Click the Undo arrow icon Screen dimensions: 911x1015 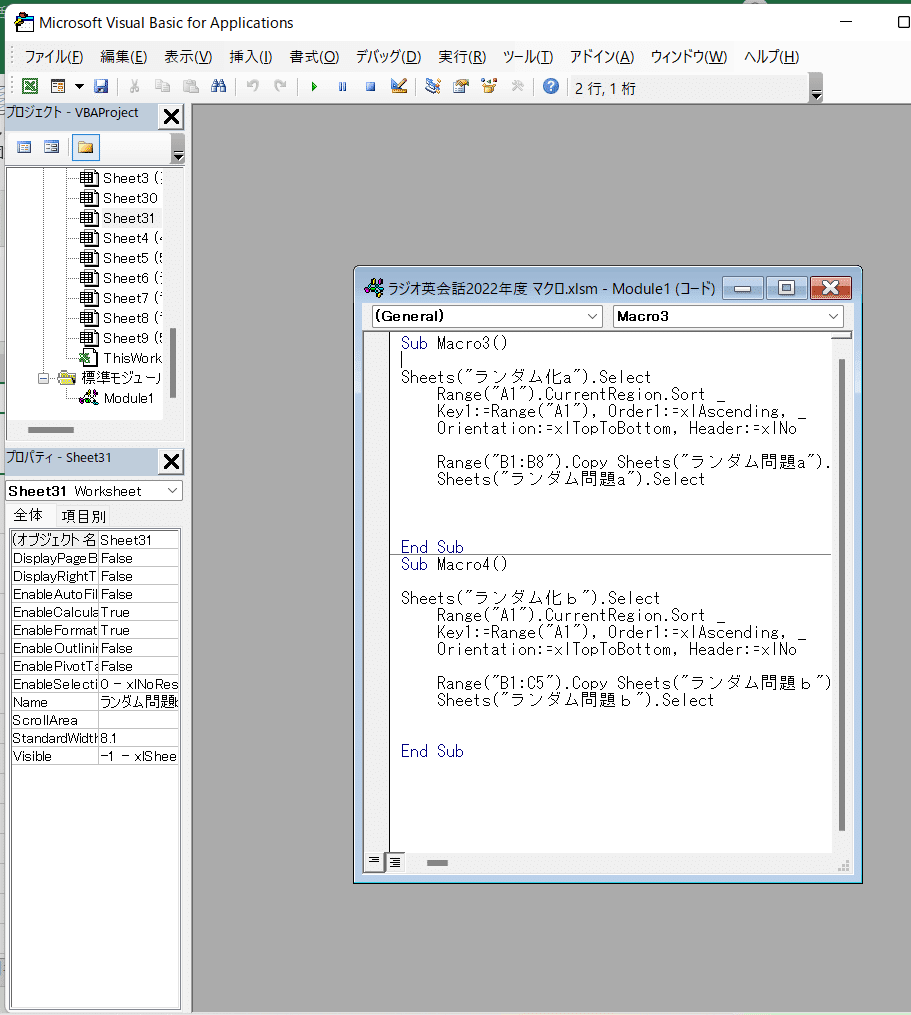tap(252, 86)
